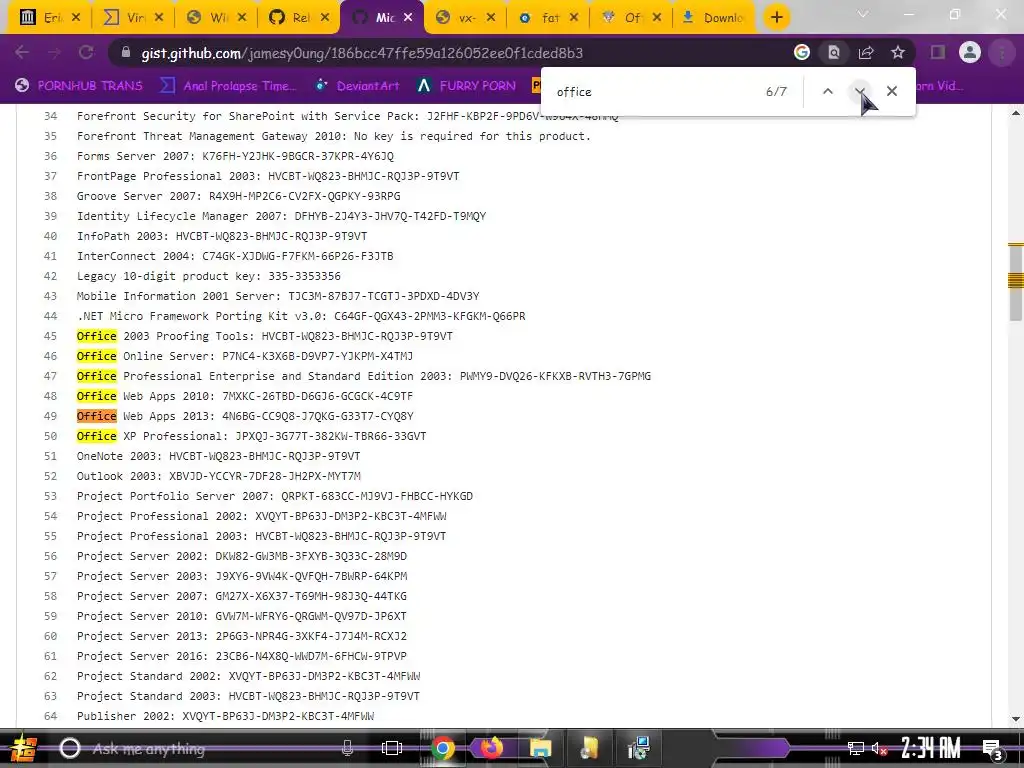Click the taskbar microphone icon
1024x768 pixels.
point(347,748)
